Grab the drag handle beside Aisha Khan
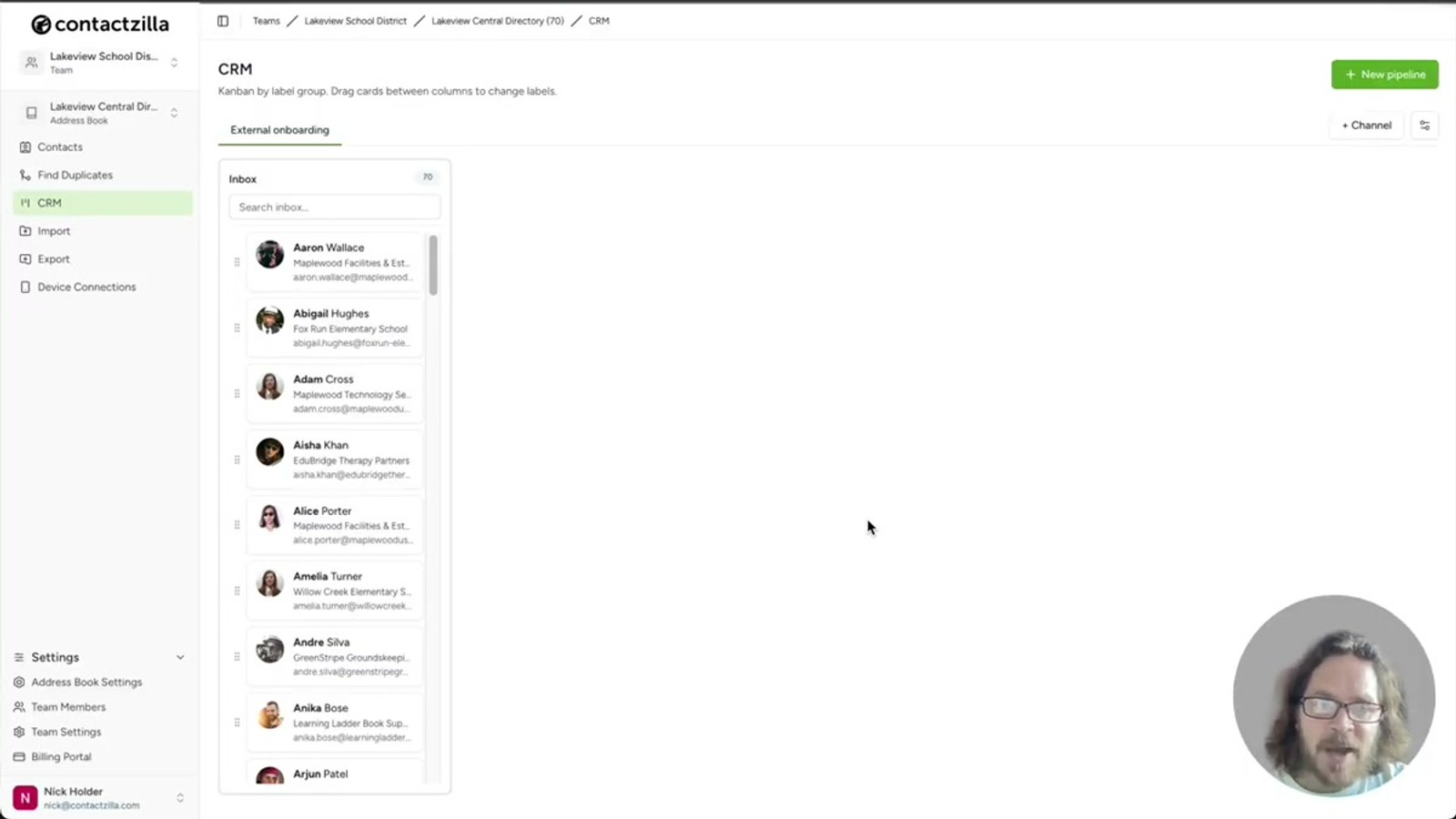This screenshot has height=819, width=1456. (237, 460)
